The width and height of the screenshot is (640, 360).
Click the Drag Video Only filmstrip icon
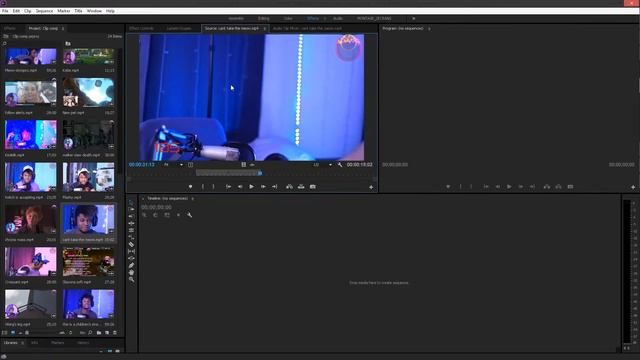(244, 164)
